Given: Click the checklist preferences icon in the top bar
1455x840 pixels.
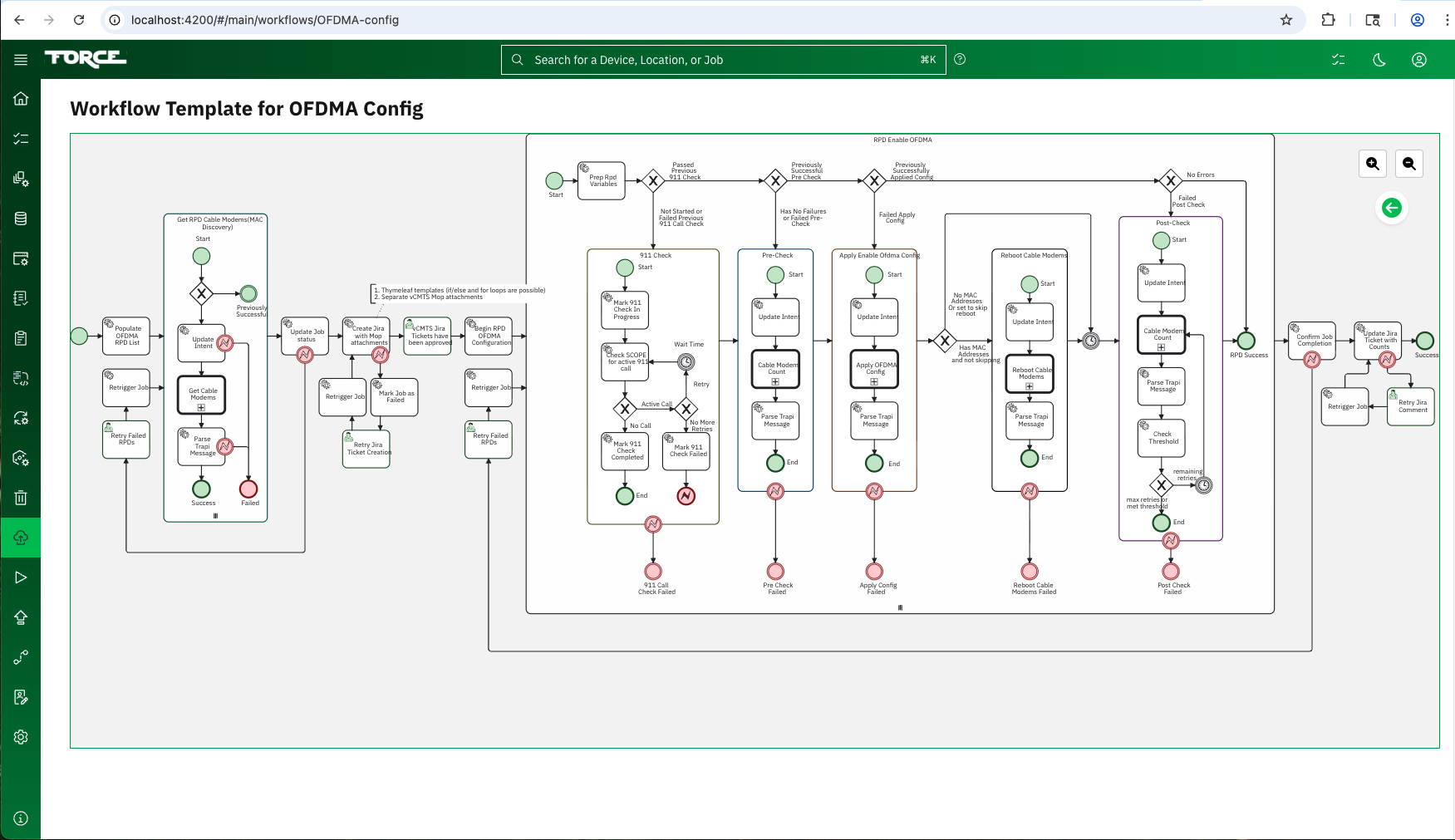Looking at the screenshot, I should (x=1339, y=59).
